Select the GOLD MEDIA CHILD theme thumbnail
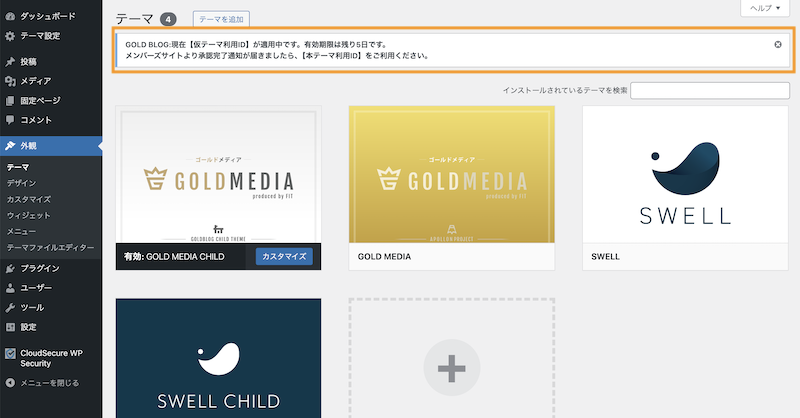 coord(218,175)
